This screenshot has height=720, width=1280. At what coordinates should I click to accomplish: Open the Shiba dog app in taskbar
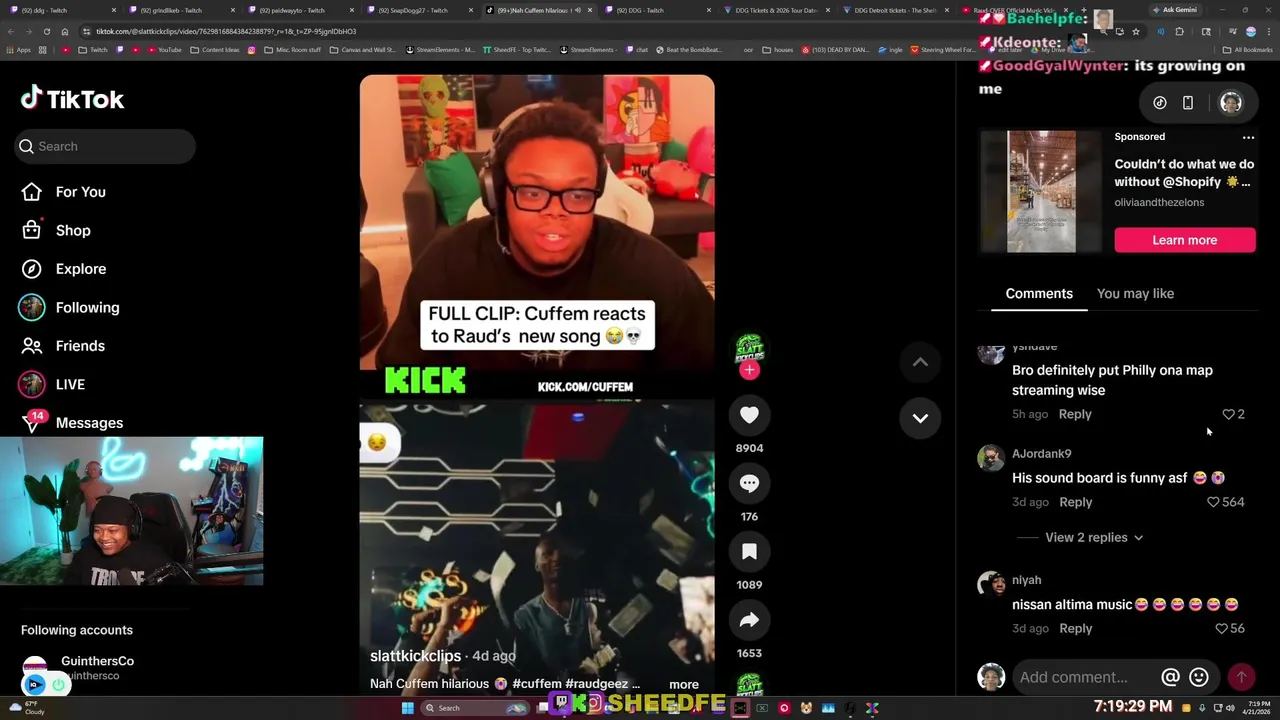(x=806, y=708)
